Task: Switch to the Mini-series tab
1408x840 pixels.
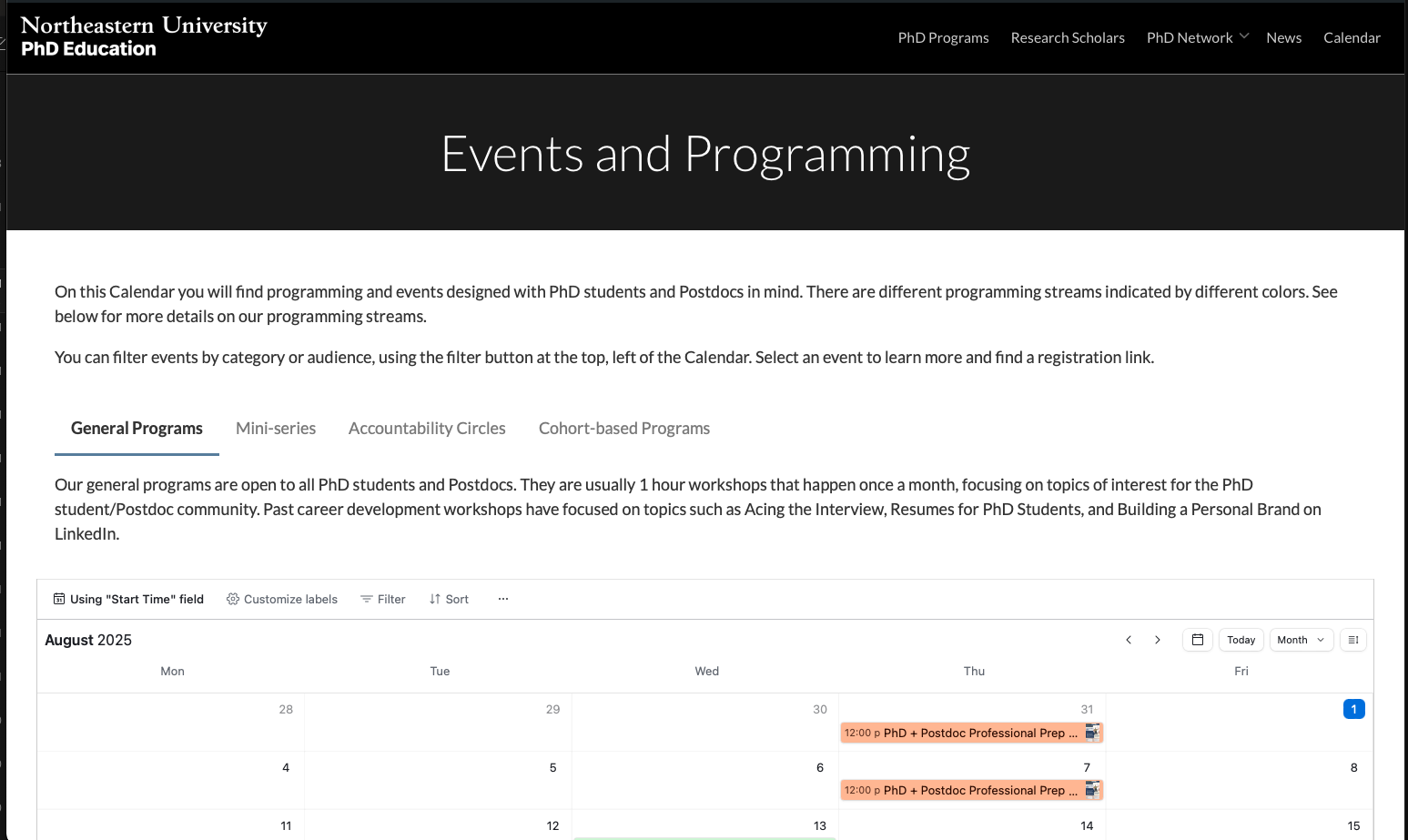Action: click(x=276, y=428)
